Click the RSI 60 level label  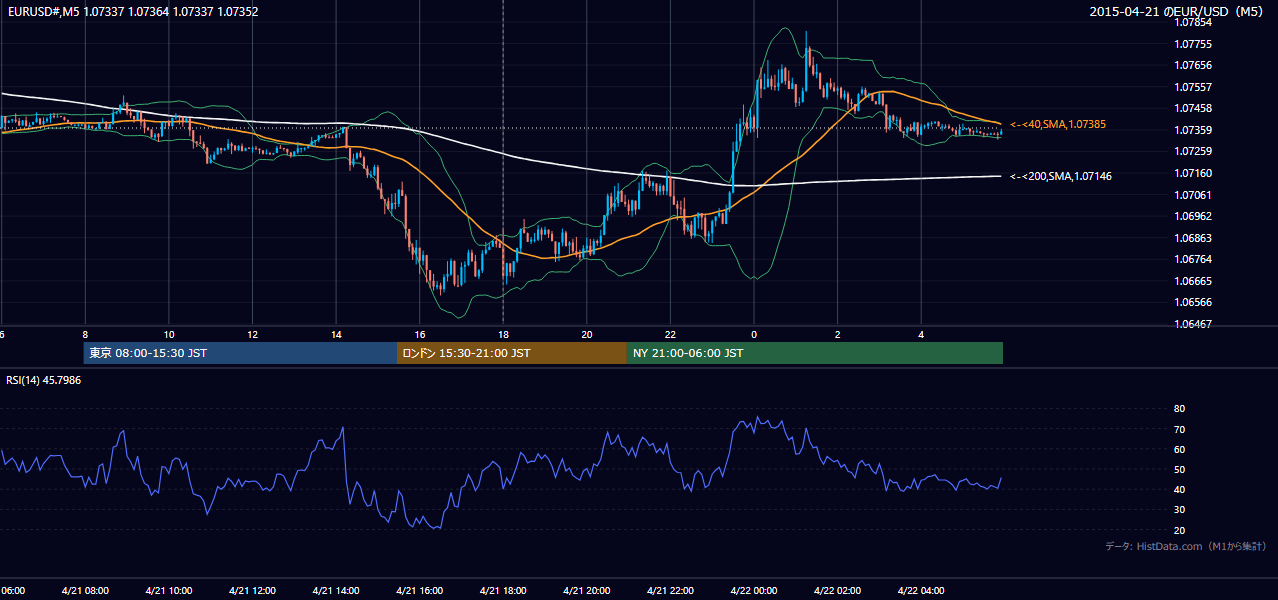(x=1179, y=449)
